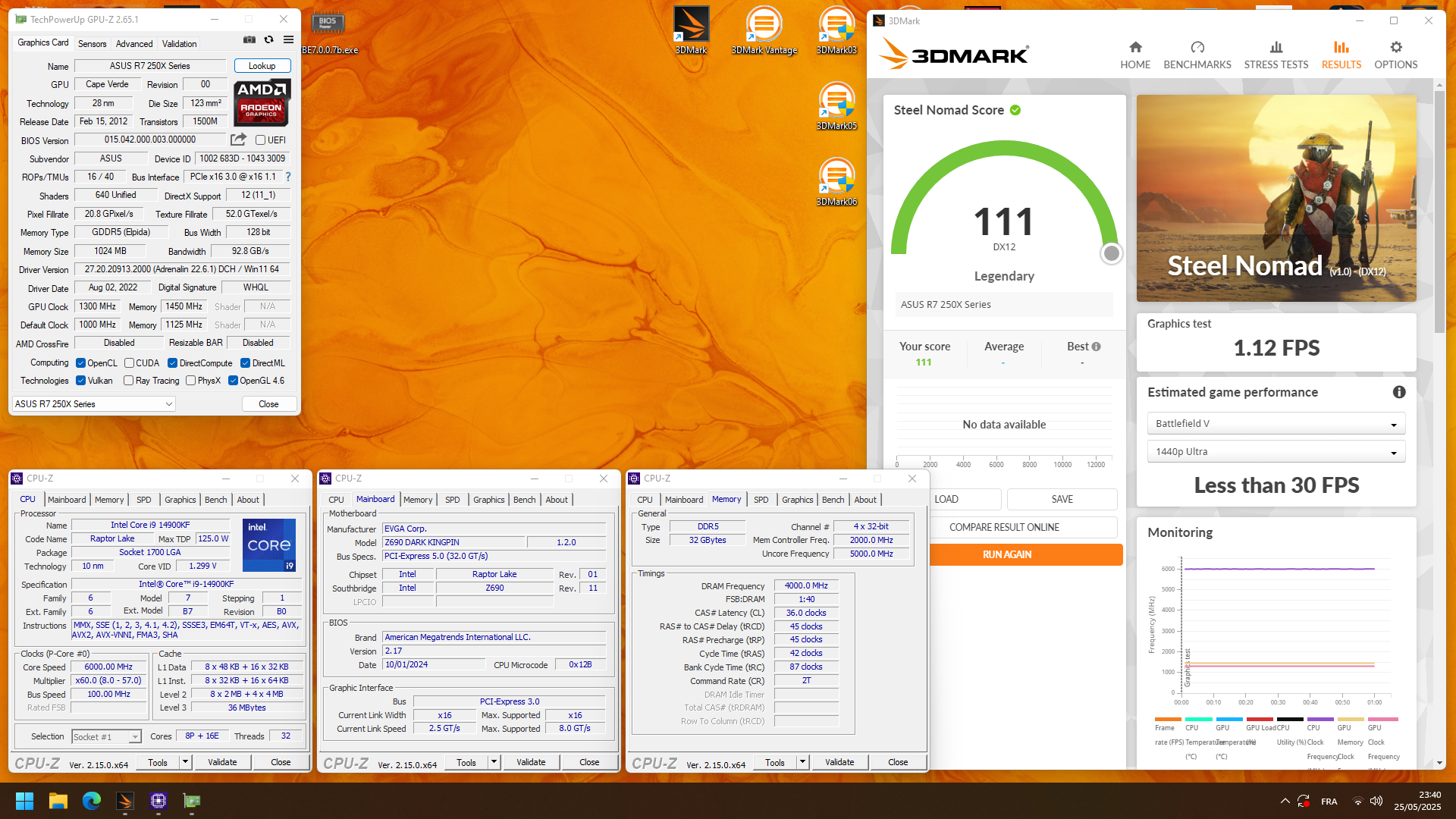Toggle the OpenGL 4.6 checkbox
Viewport: 1456px width, 819px height.
(233, 381)
